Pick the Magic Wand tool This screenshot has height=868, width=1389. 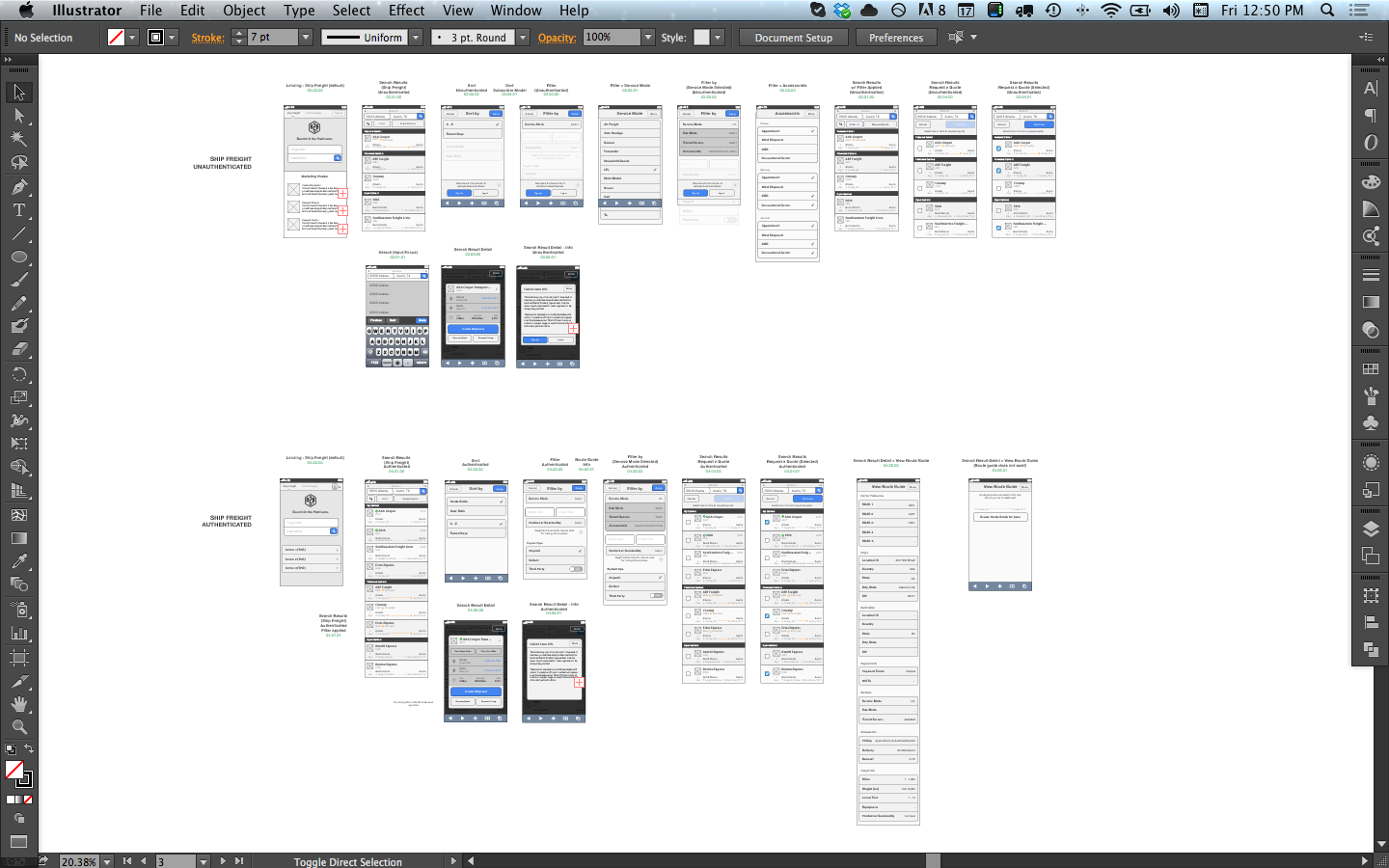(x=18, y=139)
